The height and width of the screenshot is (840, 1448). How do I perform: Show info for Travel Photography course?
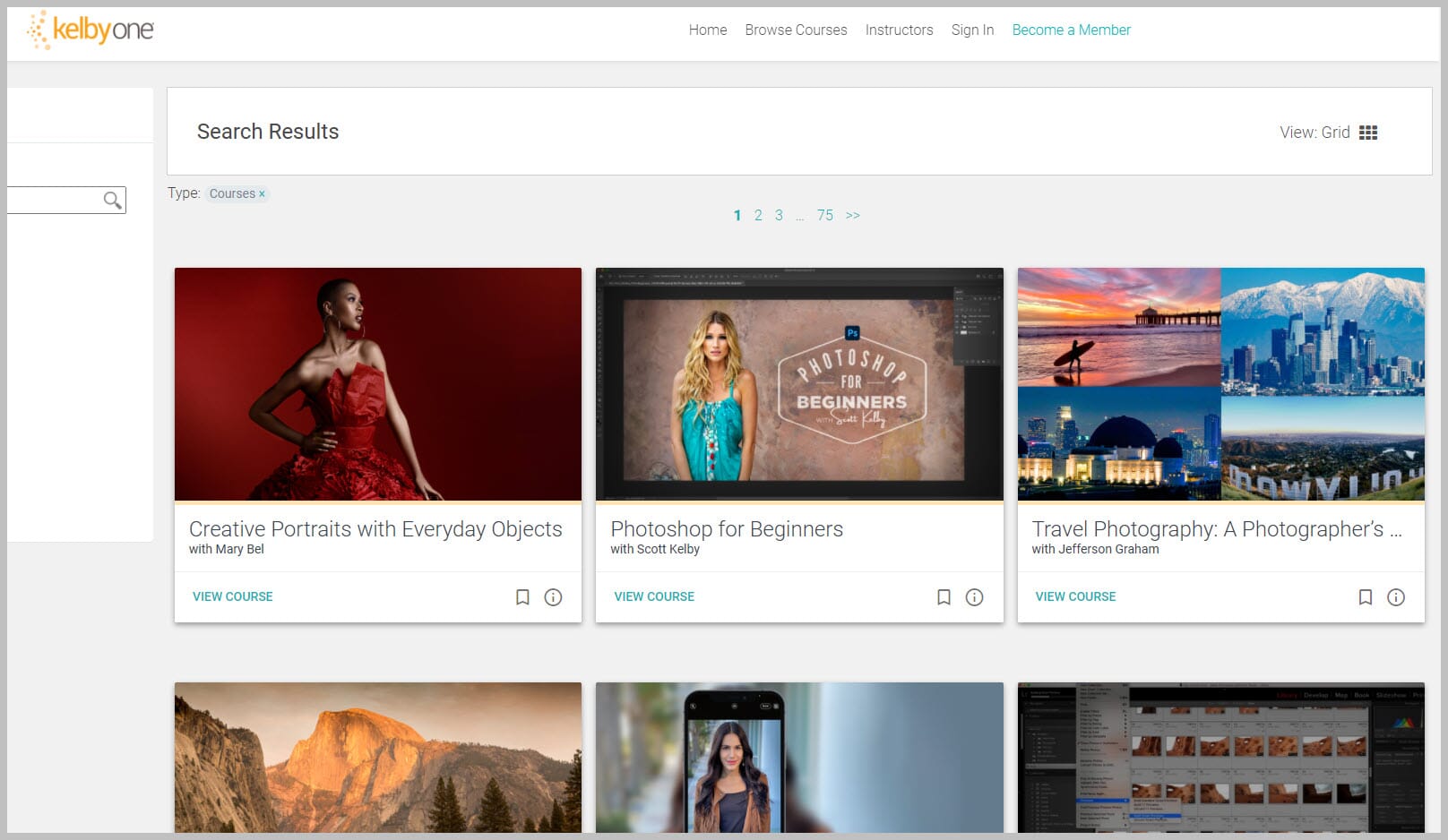[x=1396, y=597]
